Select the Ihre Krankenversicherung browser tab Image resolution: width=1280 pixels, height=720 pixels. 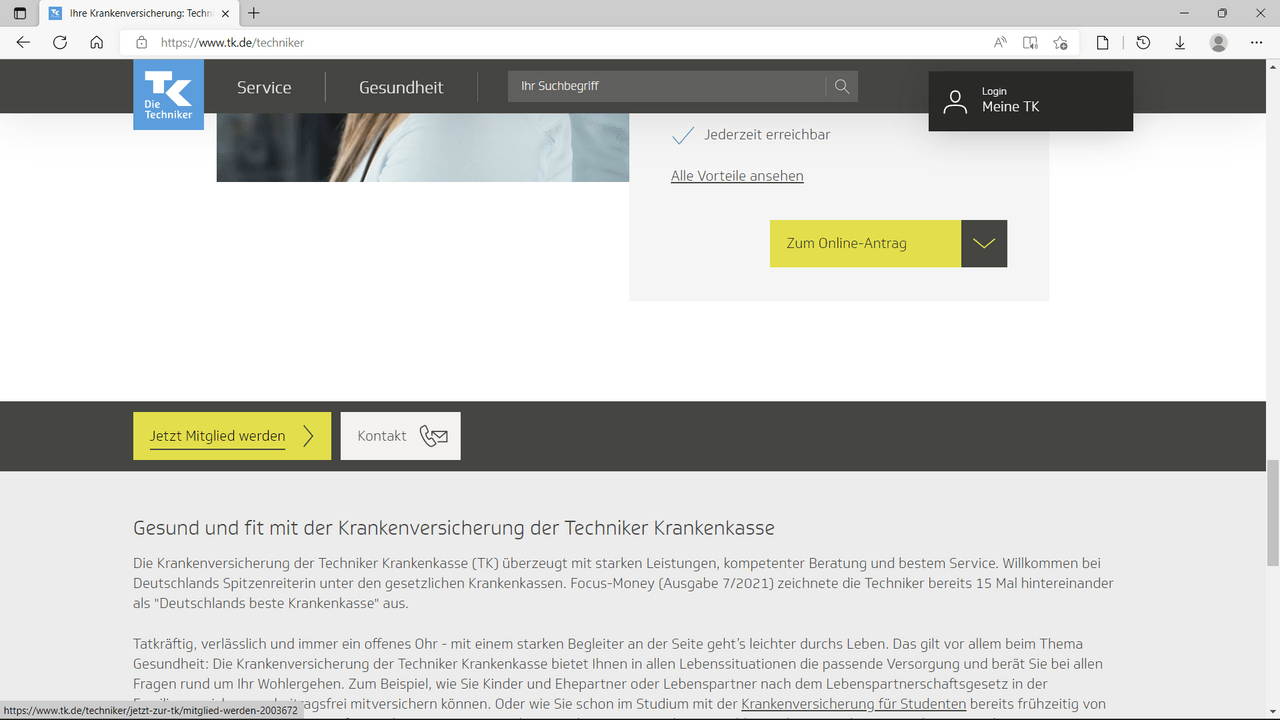140,14
